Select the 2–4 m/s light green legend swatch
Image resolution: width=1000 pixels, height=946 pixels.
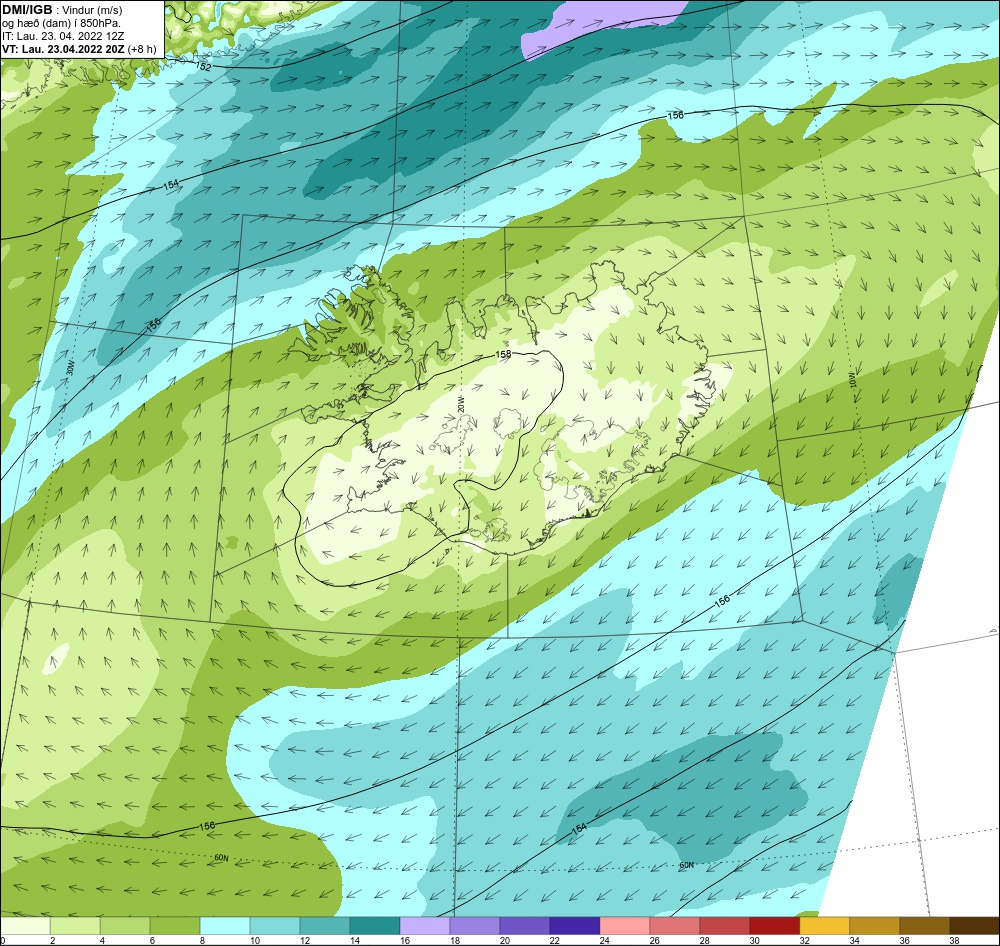[x=75, y=926]
